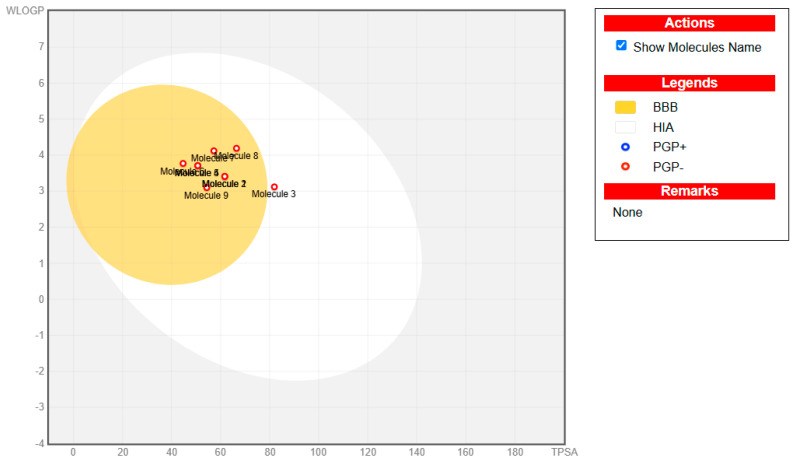Image resolution: width=794 pixels, height=462 pixels.
Task: Click the Molecule 9 name label
Action: [x=206, y=196]
